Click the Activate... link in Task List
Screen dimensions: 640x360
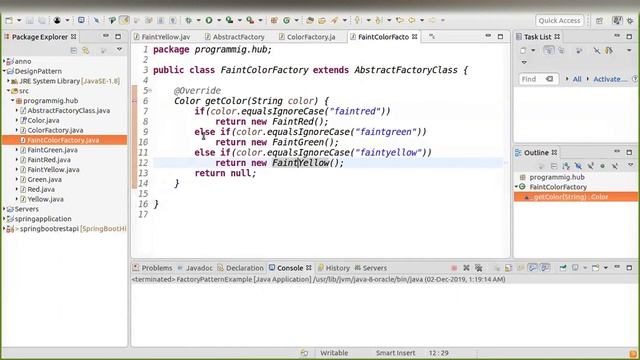[x=610, y=79]
